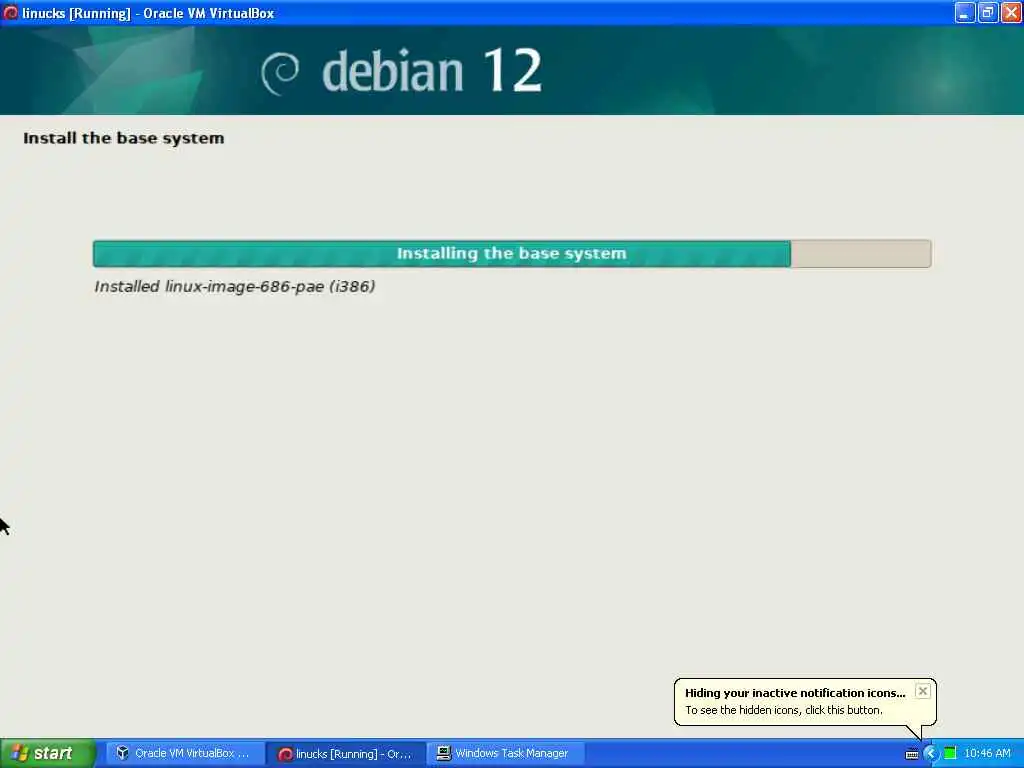
Task: Click the 'Install the base system' heading
Action: point(123,138)
